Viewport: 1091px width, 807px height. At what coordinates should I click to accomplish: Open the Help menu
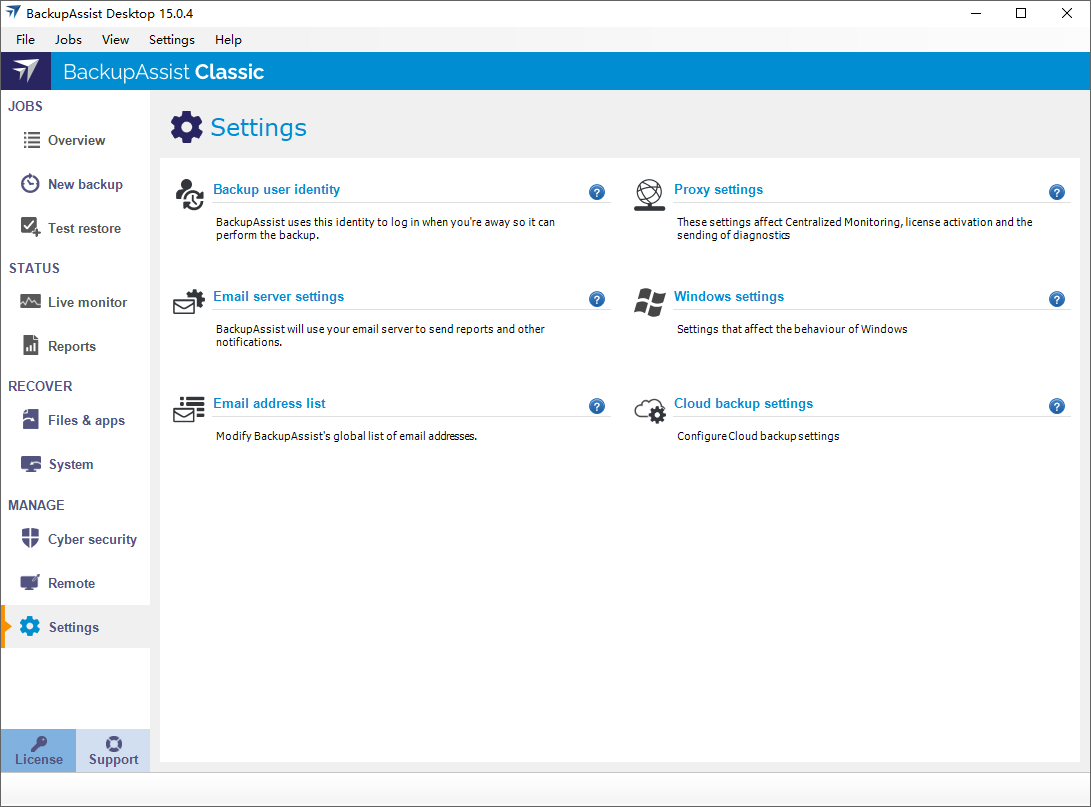[228, 40]
